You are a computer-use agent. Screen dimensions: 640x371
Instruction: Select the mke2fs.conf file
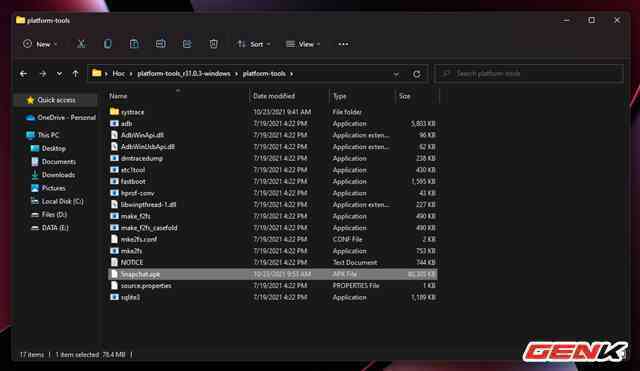click(273, 239)
